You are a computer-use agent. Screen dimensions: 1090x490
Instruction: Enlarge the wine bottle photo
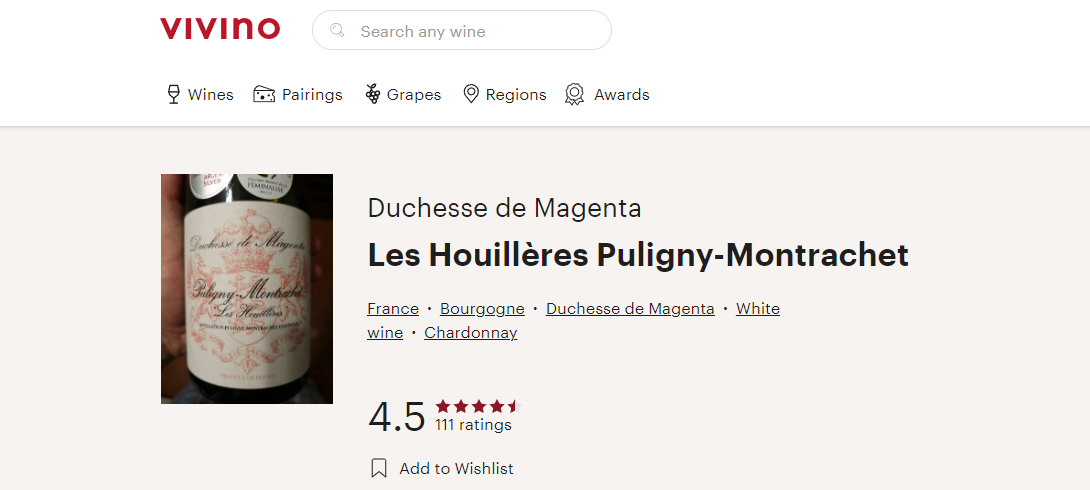(247, 289)
